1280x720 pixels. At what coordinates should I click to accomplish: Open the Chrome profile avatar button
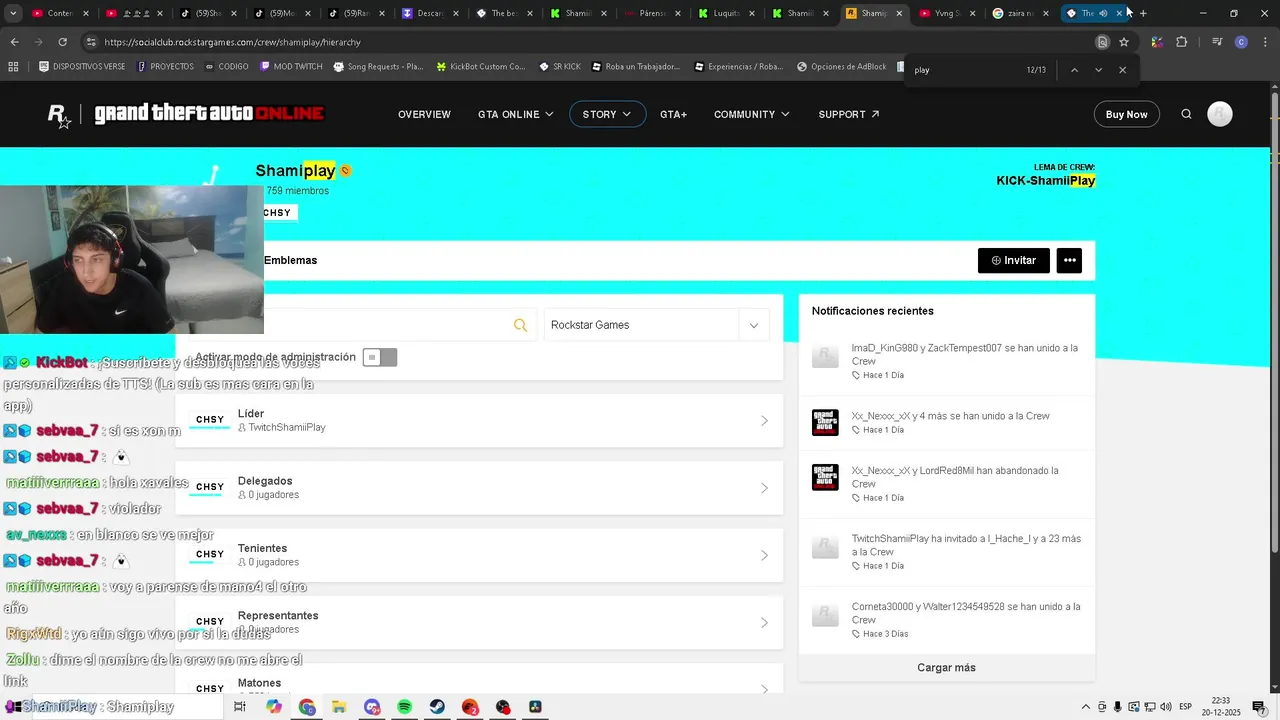tap(1241, 42)
